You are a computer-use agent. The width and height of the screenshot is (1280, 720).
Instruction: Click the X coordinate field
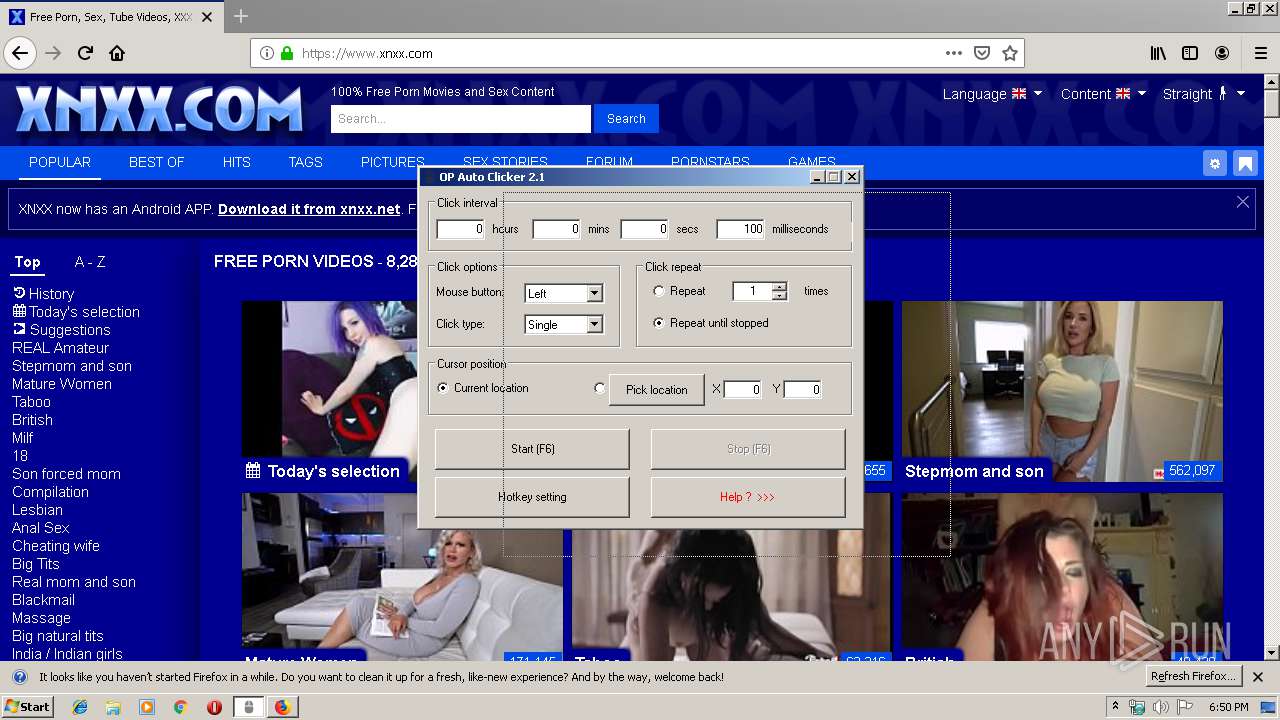point(743,390)
